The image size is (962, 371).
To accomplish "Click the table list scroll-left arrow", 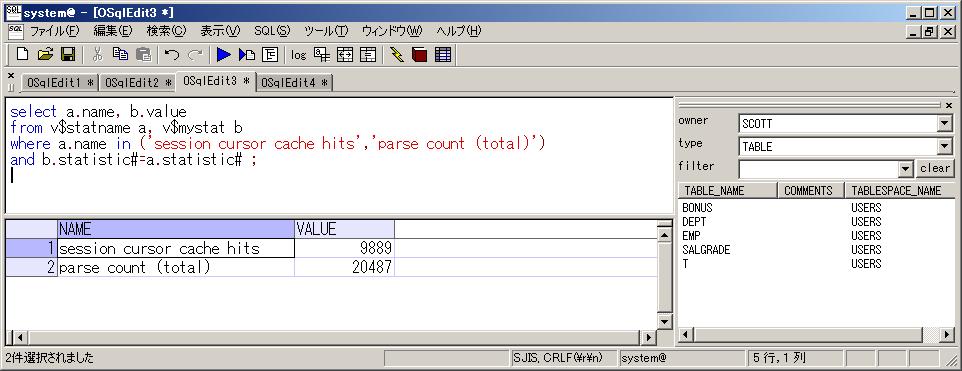I will pos(686,335).
